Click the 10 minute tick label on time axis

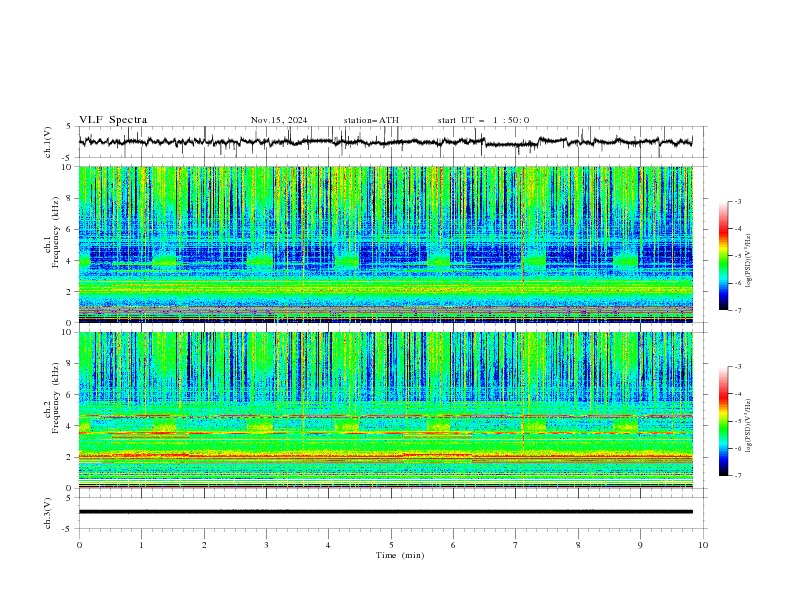[703, 545]
